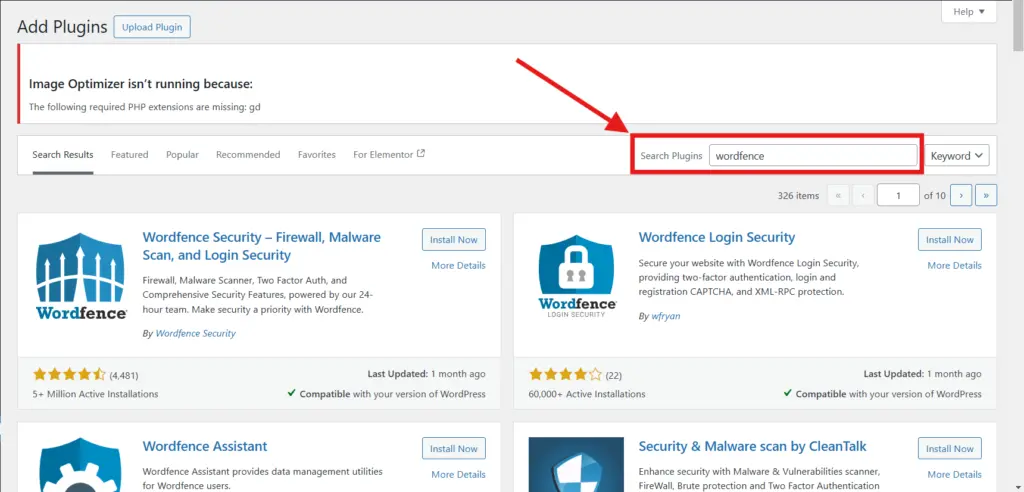
Task: Switch to the Favorites tab
Action: tap(317, 155)
